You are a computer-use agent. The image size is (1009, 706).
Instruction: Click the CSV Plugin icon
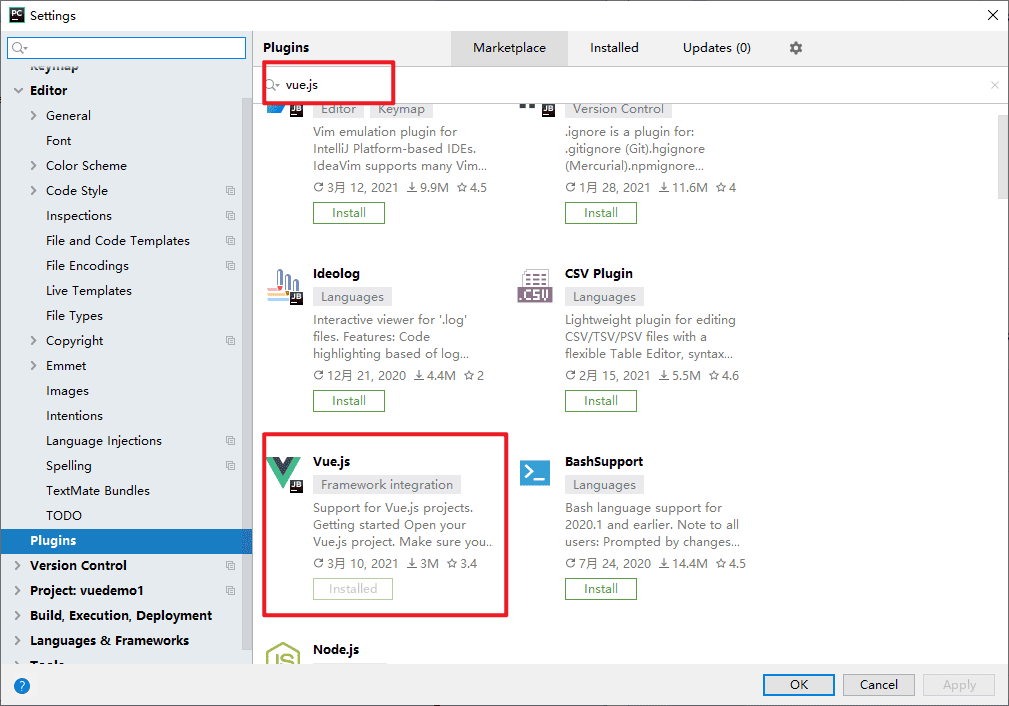pos(535,286)
